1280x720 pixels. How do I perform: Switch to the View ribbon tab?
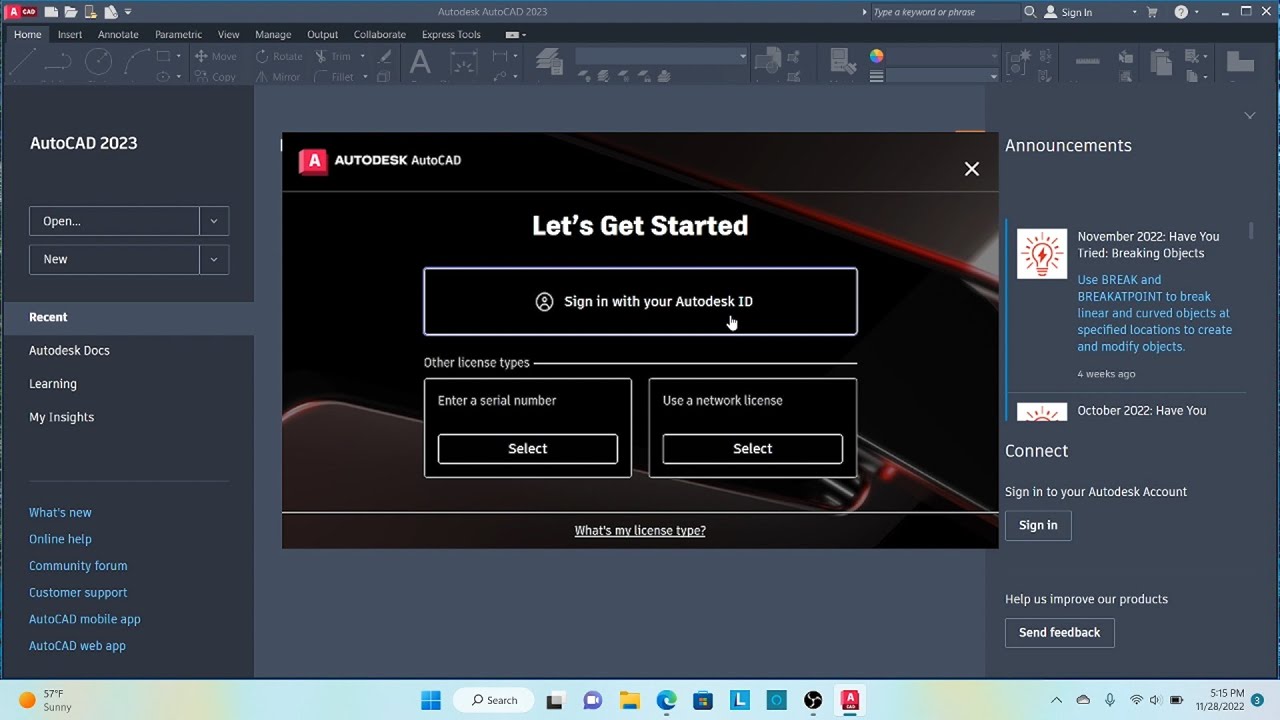(228, 34)
